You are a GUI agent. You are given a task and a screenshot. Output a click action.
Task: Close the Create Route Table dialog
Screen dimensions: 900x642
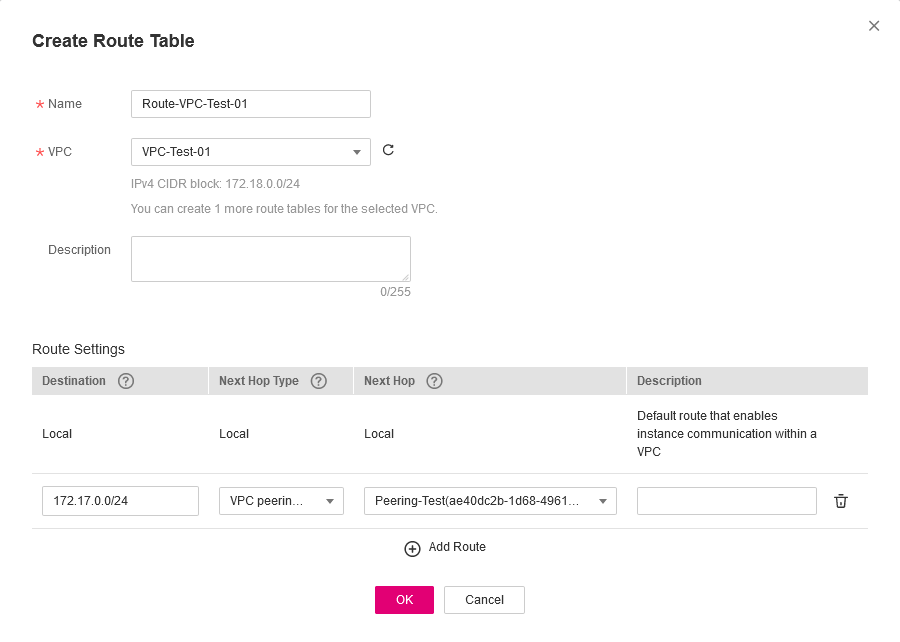(874, 26)
